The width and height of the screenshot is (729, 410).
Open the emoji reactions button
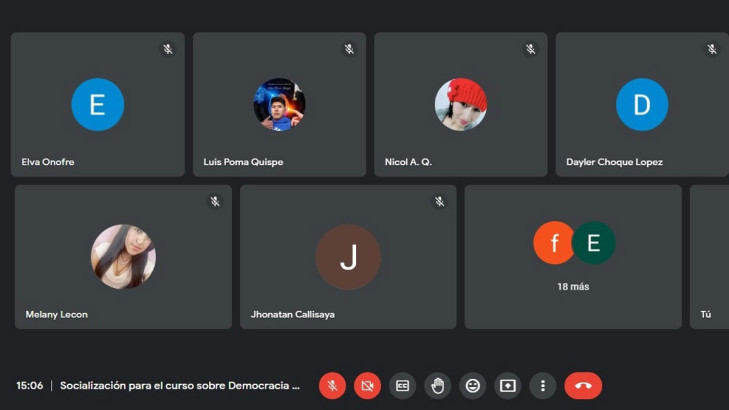472,385
